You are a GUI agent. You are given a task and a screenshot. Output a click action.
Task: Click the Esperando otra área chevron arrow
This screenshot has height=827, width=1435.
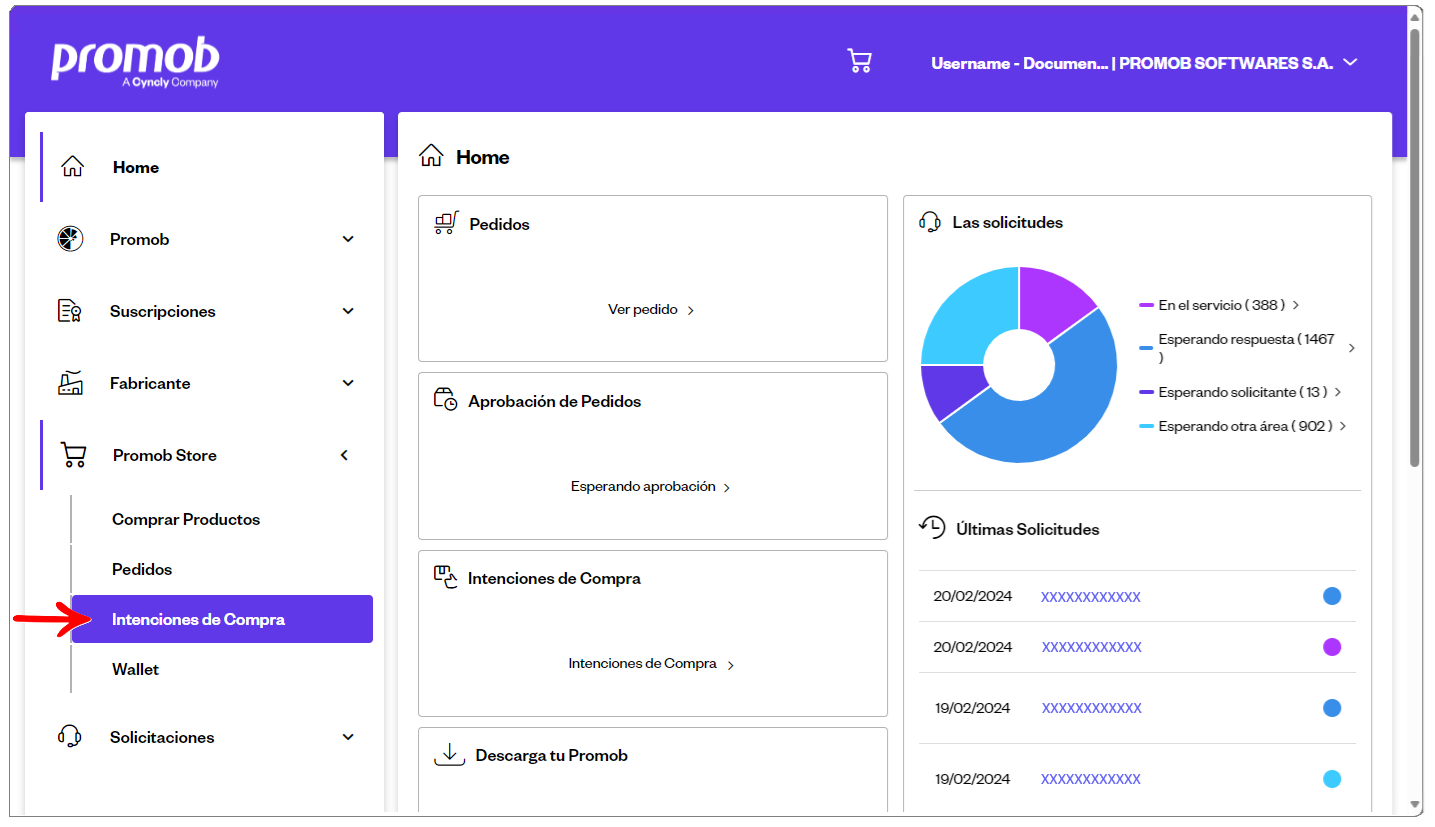coord(1343,426)
